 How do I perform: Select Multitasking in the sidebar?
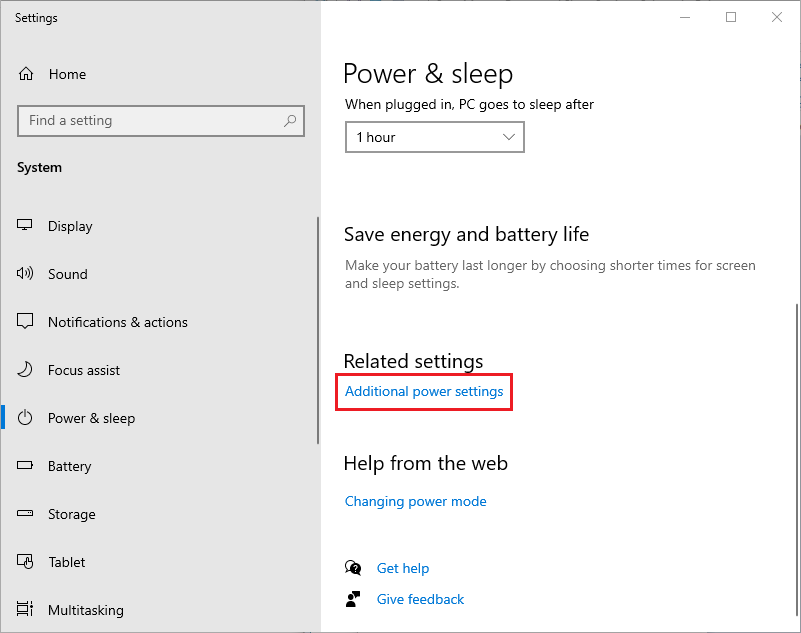85,610
